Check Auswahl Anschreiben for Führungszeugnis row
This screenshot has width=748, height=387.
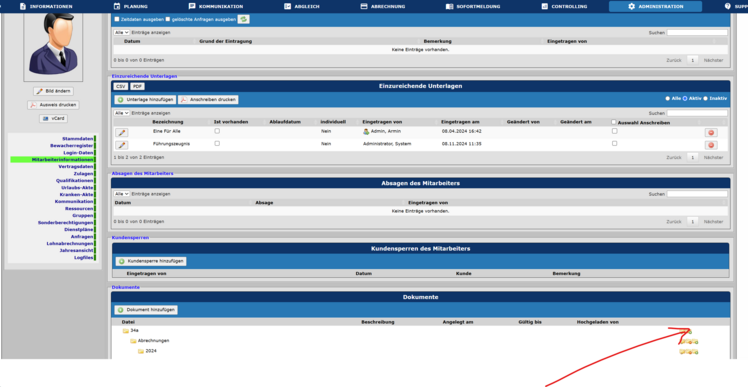point(614,143)
